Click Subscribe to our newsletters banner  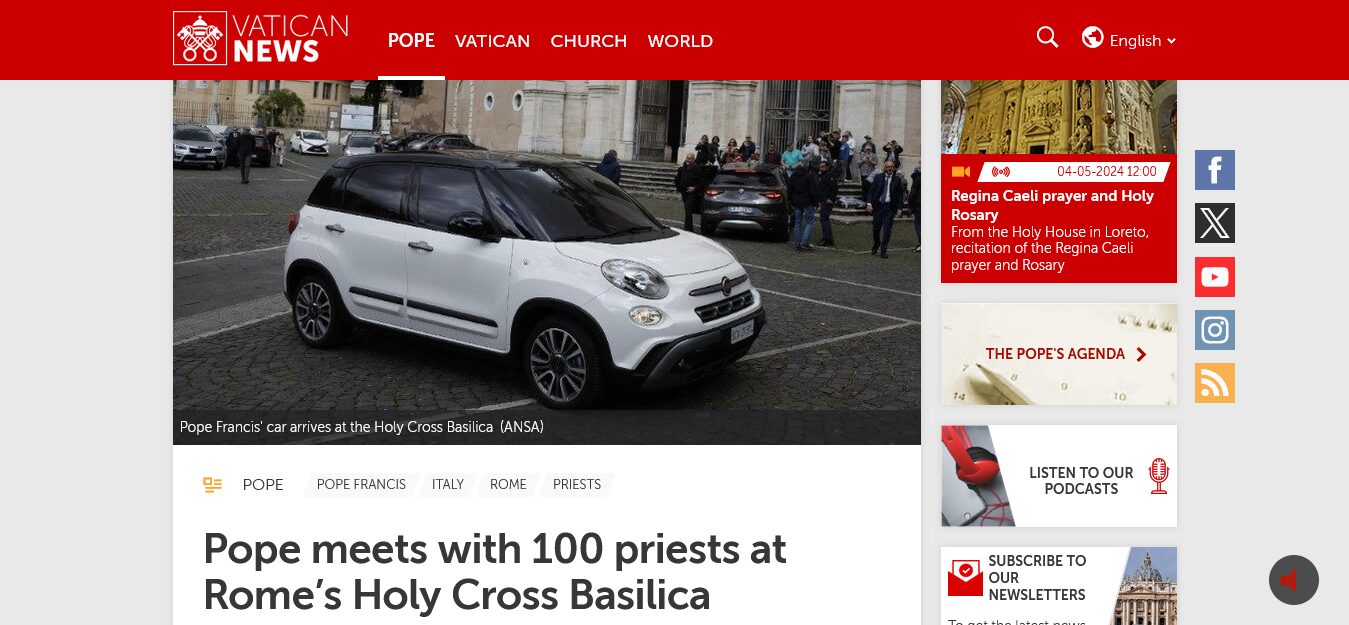(x=1059, y=585)
